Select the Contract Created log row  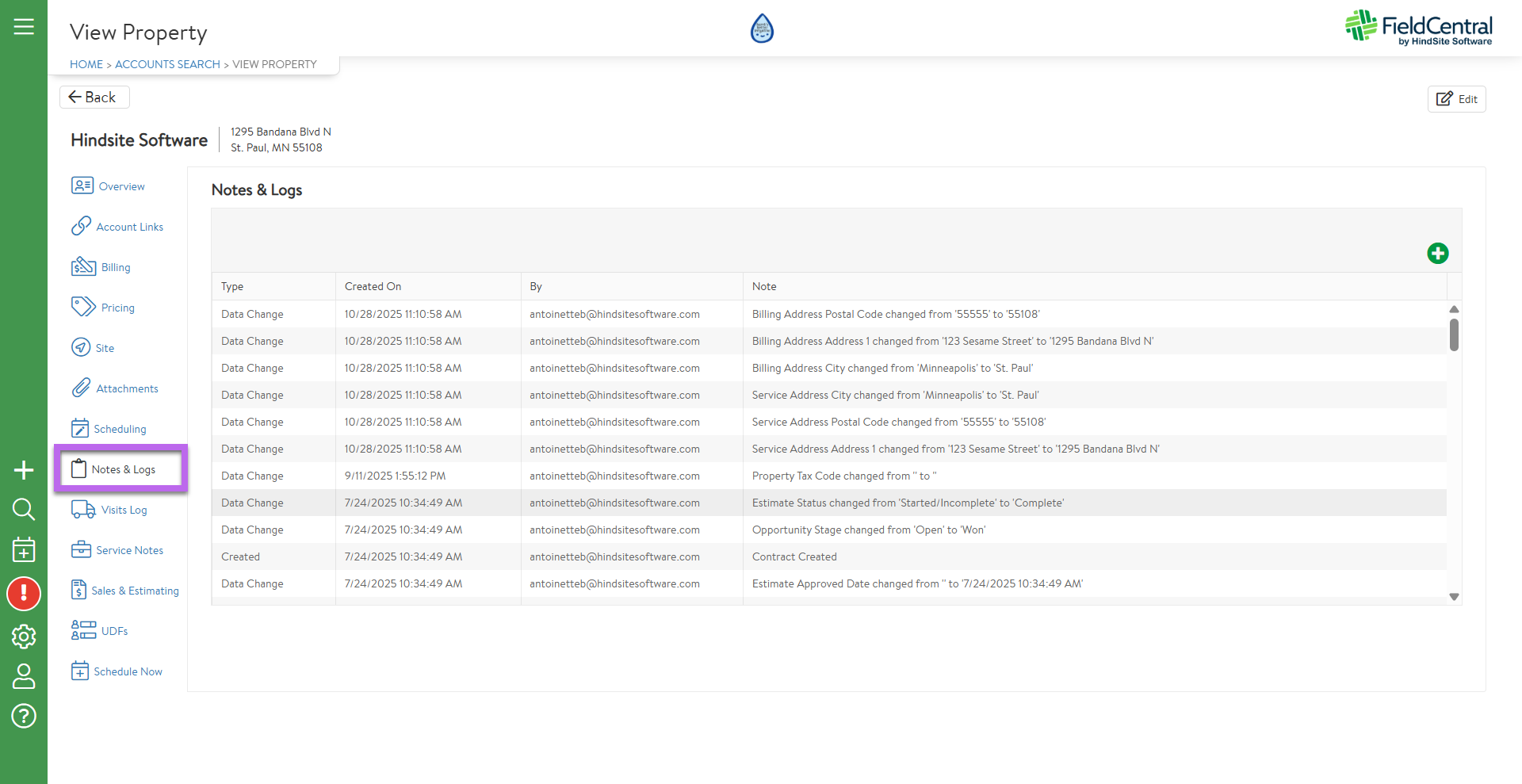(794, 556)
